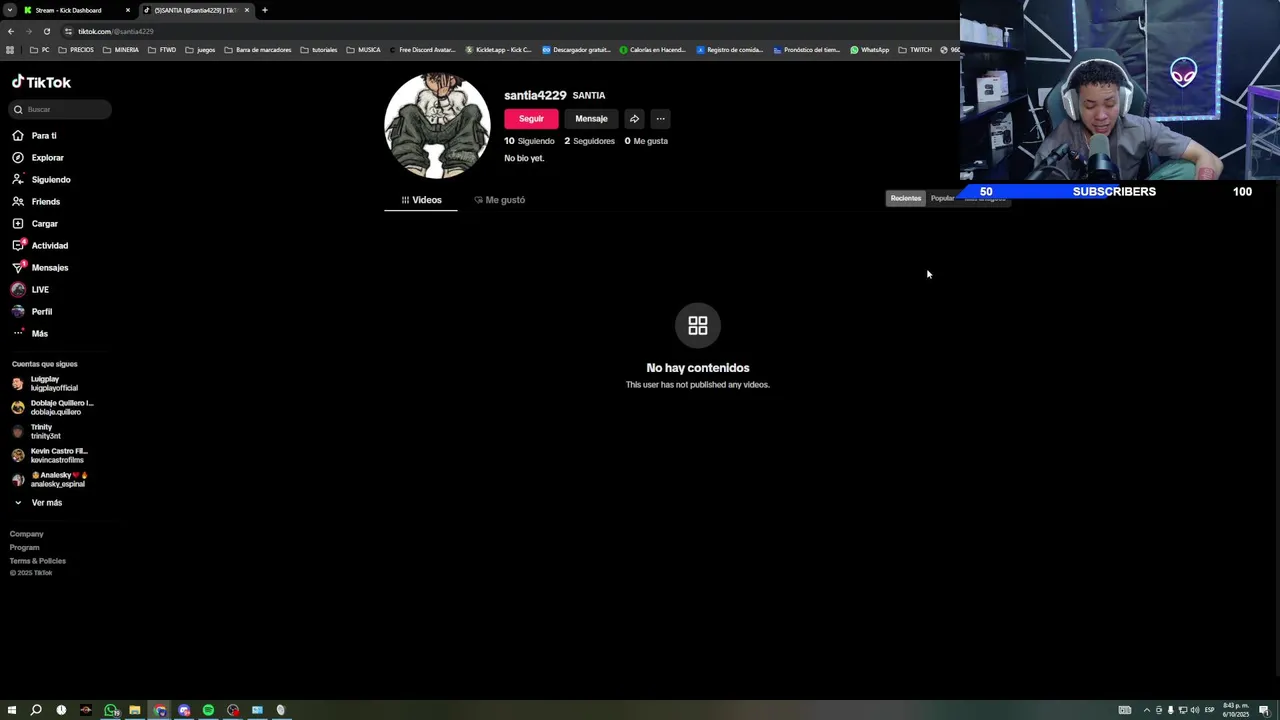Show hidden system tray icons
Screen dimensions: 1280x720
(x=1147, y=710)
